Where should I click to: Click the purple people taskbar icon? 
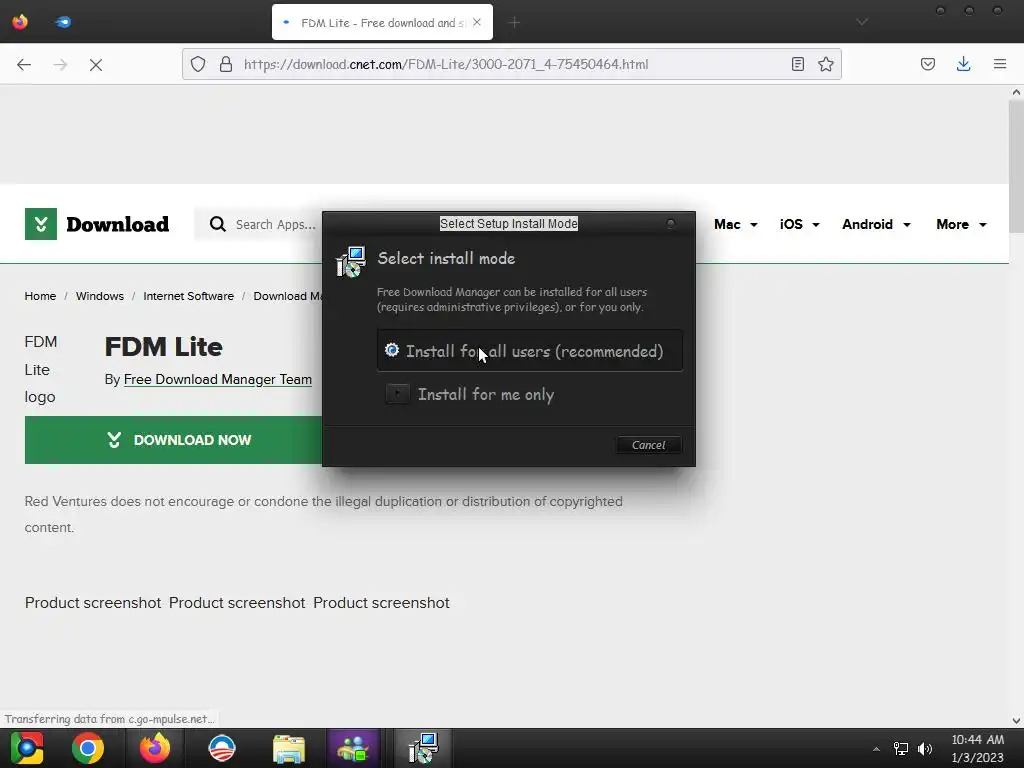tap(353, 748)
